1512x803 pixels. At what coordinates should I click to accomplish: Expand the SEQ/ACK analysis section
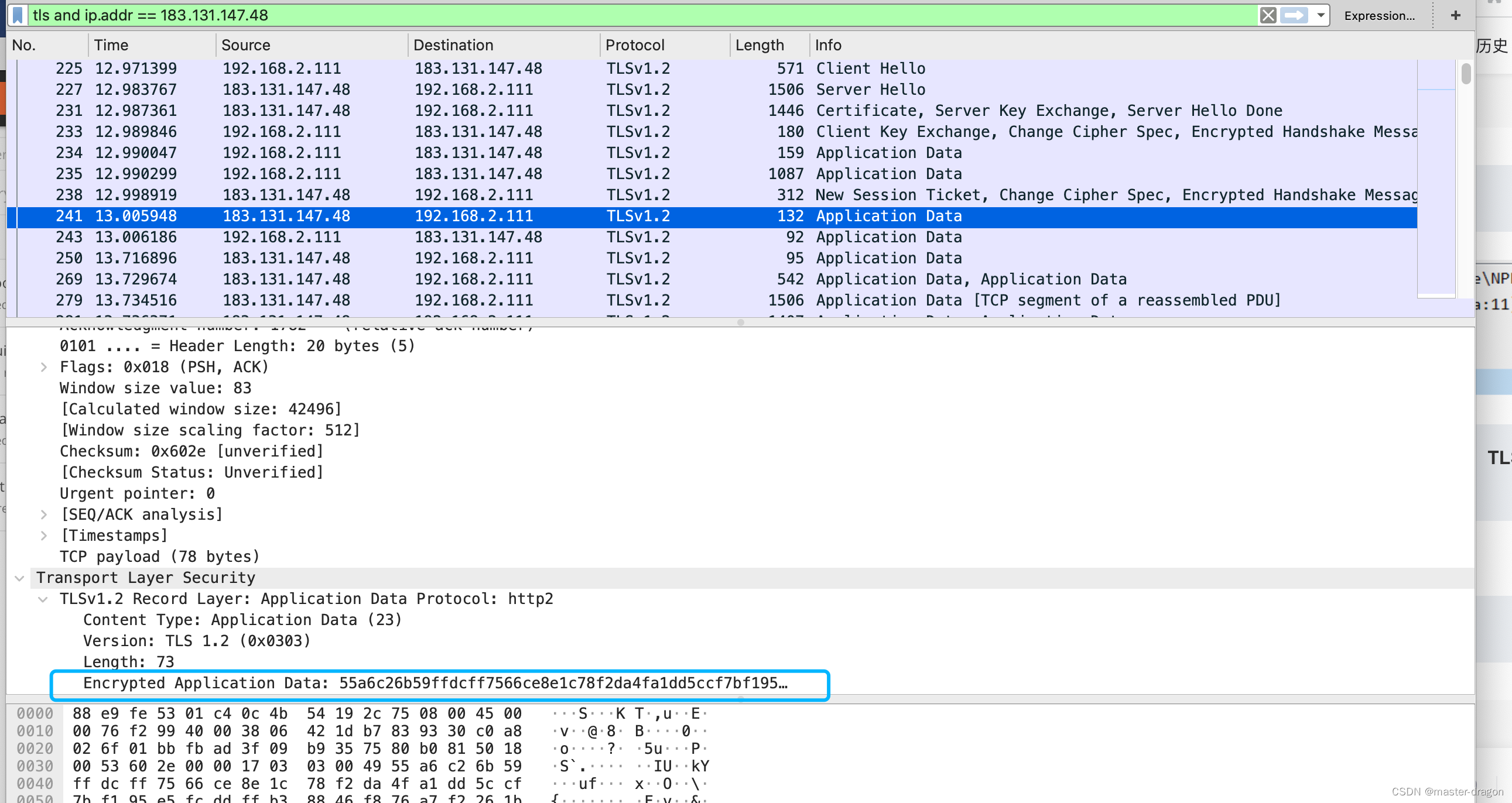pos(44,514)
